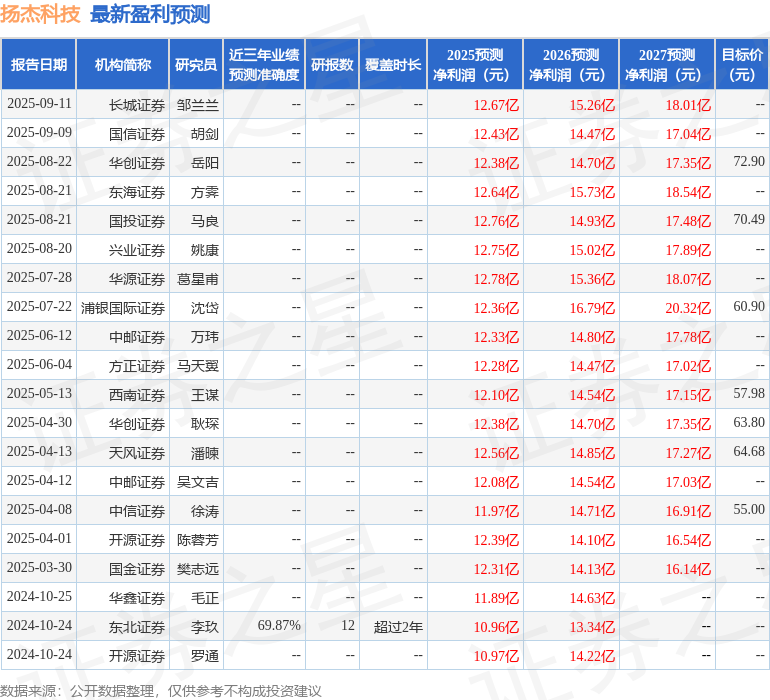Sort by 2025预测净利润 column header

pyautogui.click(x=475, y=64)
